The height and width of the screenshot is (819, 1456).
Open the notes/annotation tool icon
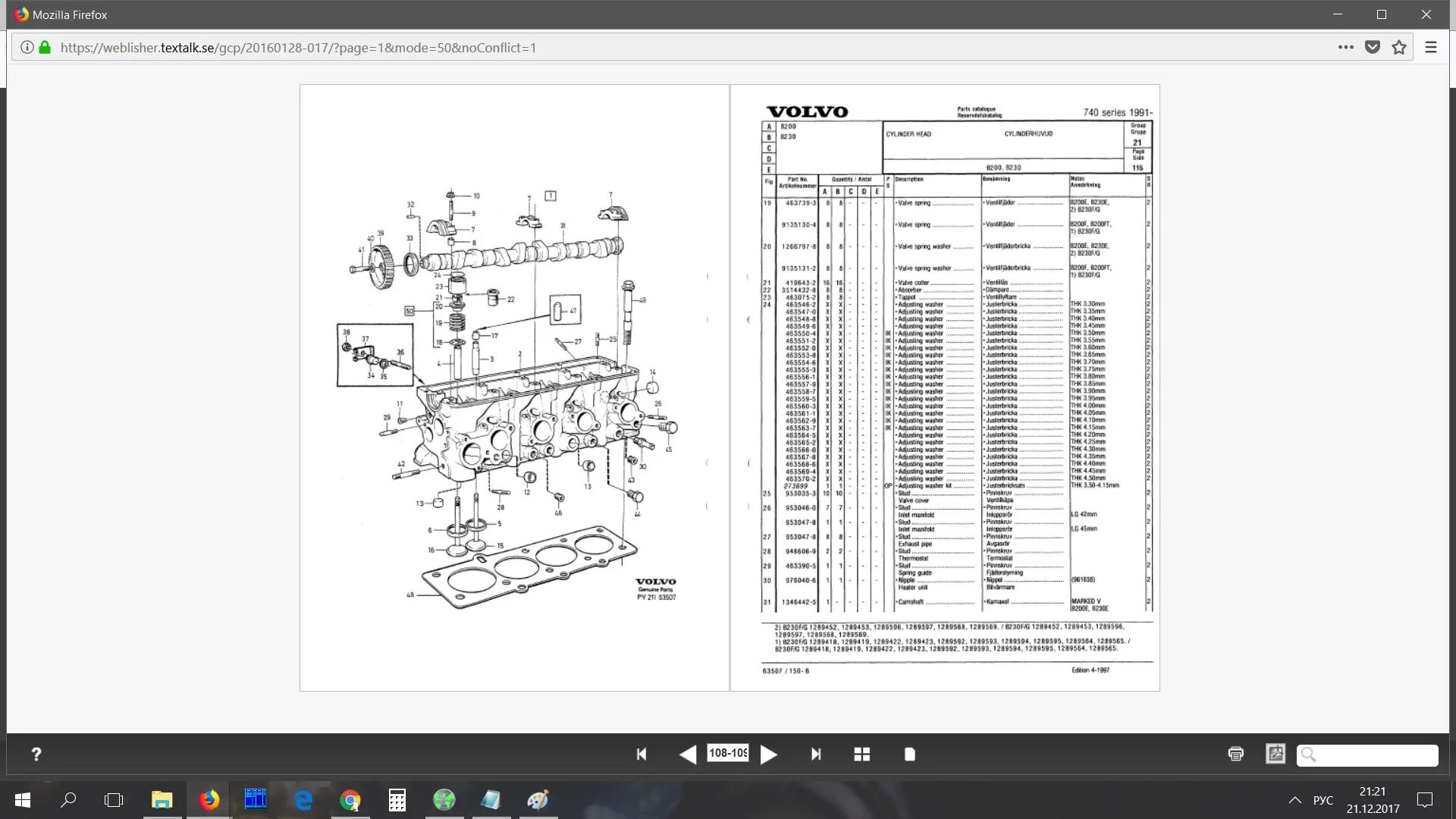coord(1276,754)
